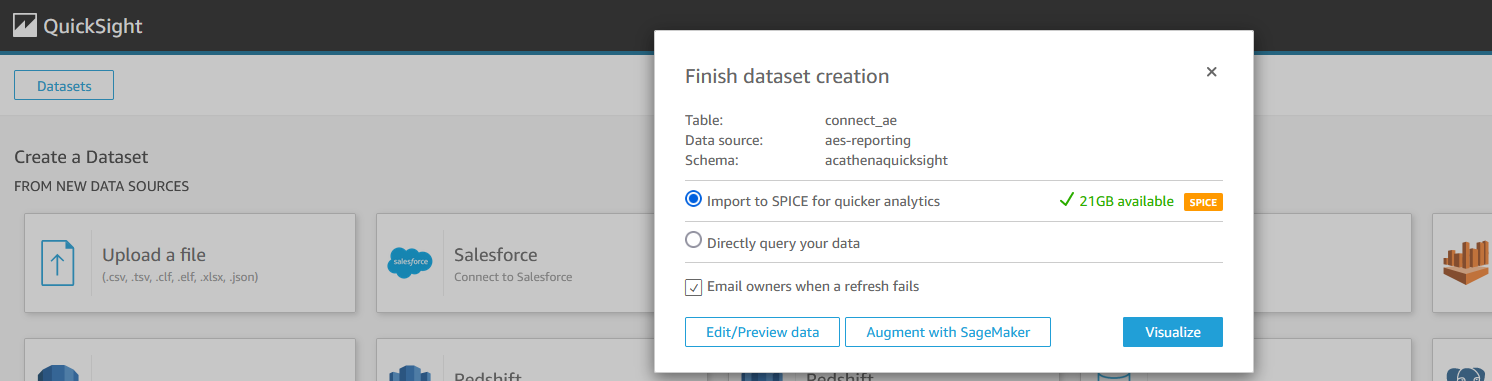Click the Visualize button
1492x381 pixels.
(x=1173, y=332)
